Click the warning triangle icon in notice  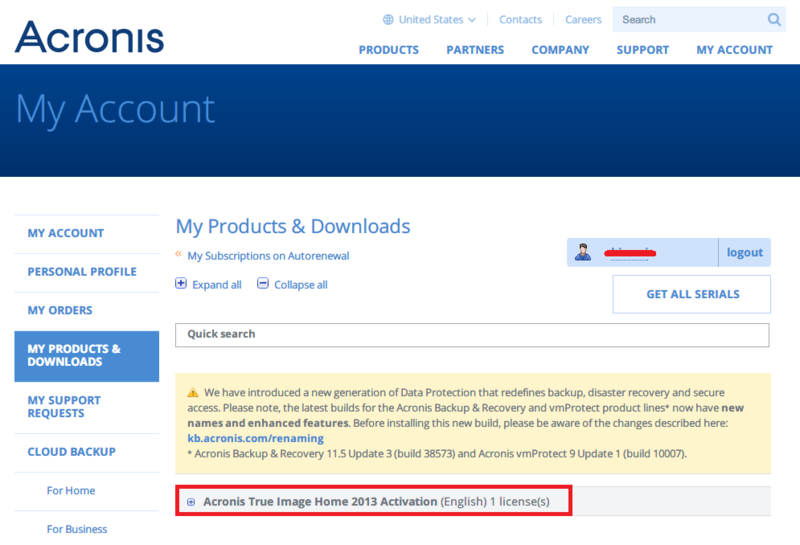(x=193, y=392)
